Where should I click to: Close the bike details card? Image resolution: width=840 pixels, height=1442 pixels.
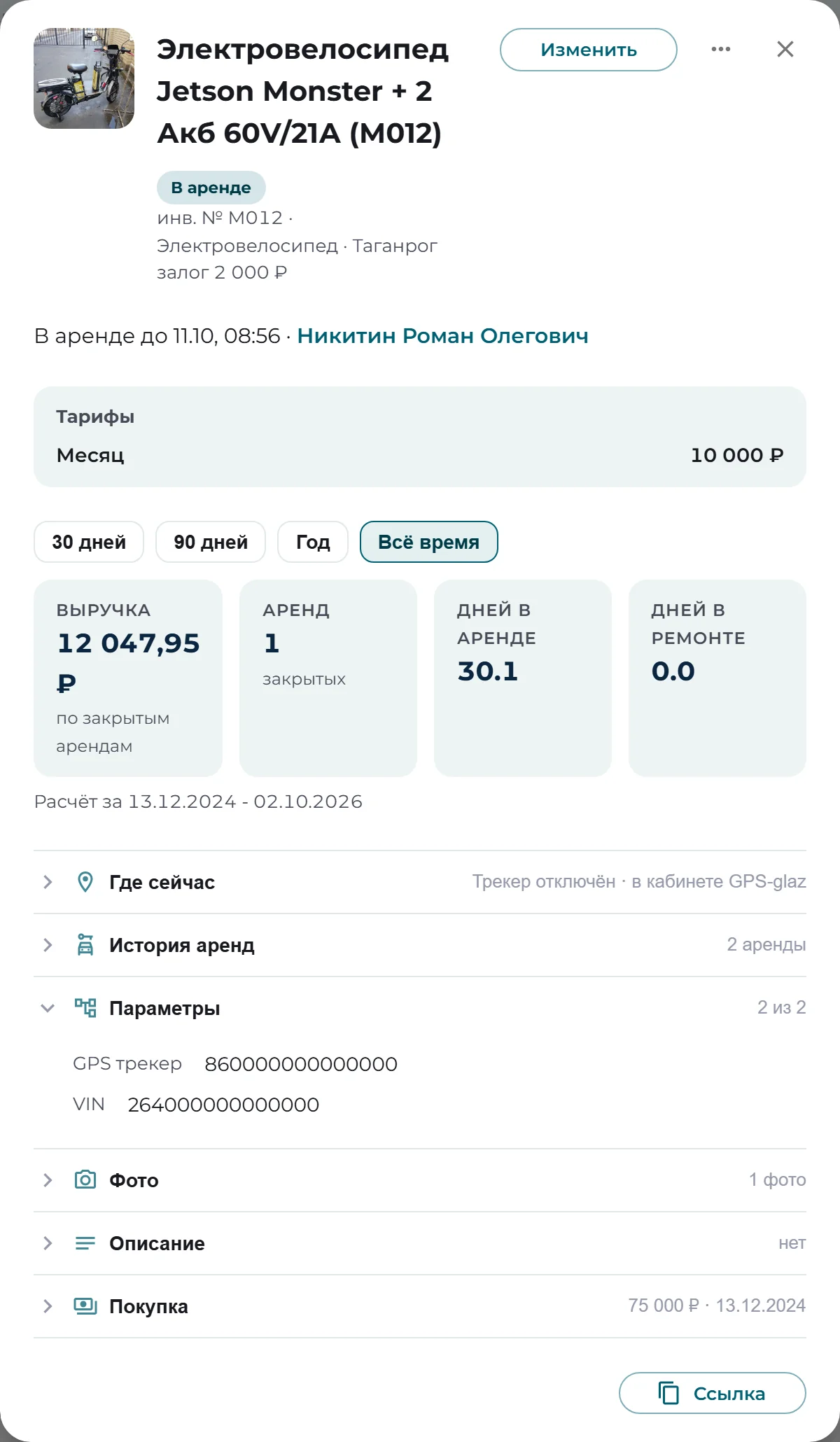point(785,49)
